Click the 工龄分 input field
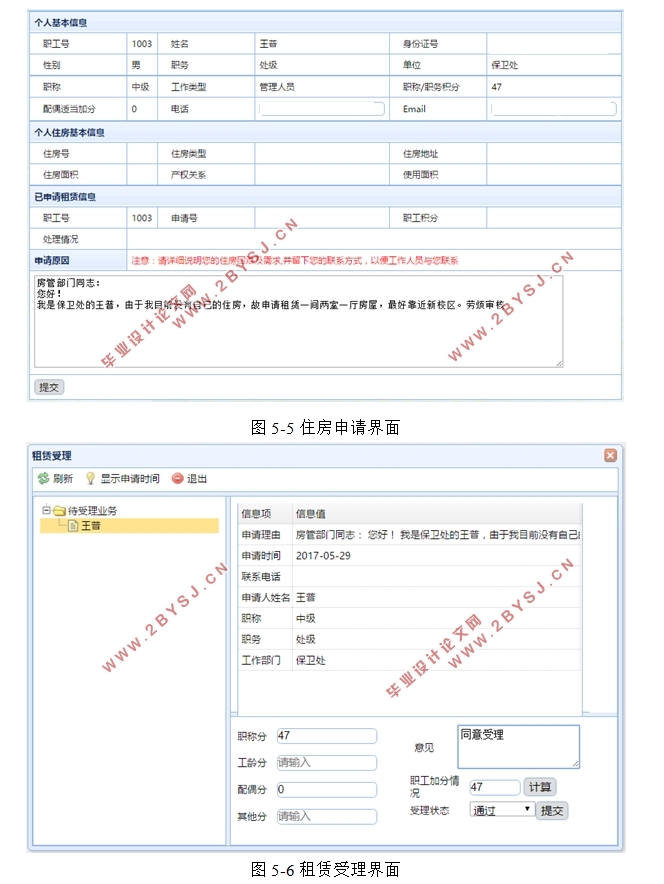This screenshot has width=664, height=884. [x=327, y=763]
